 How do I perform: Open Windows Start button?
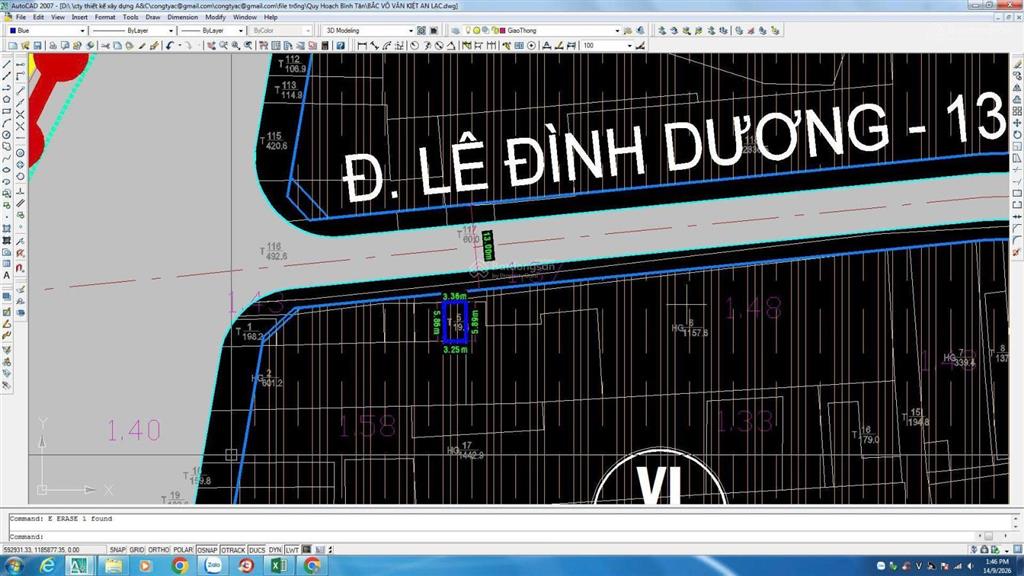(x=14, y=566)
